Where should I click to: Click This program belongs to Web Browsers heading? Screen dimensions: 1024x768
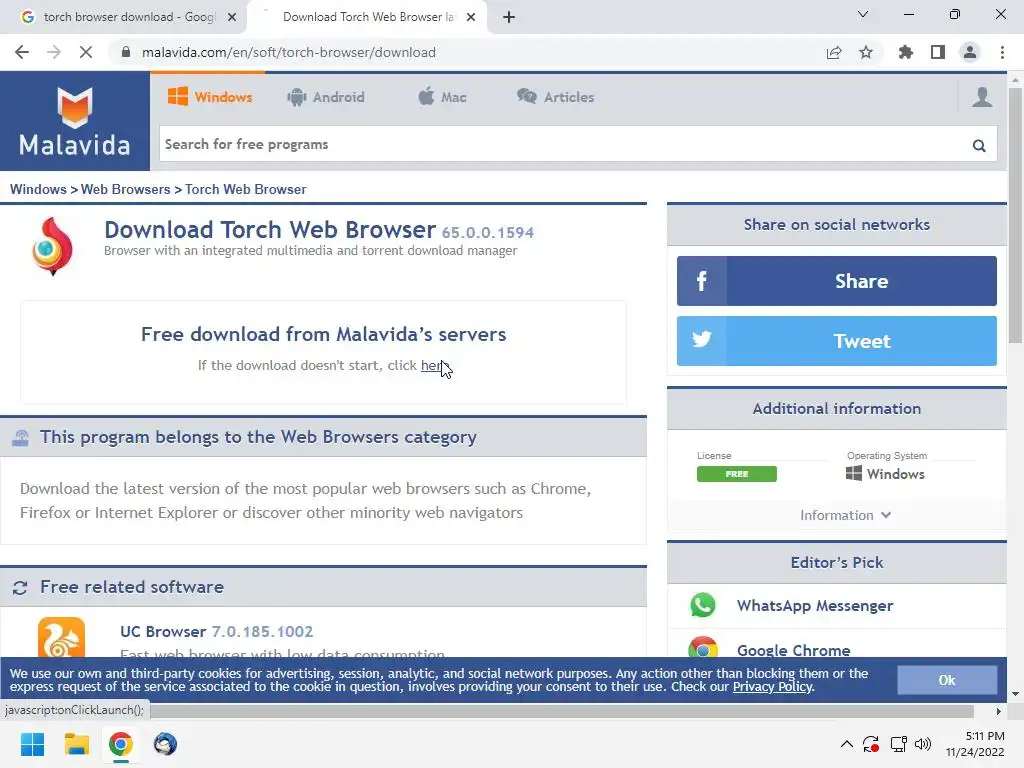point(258,437)
